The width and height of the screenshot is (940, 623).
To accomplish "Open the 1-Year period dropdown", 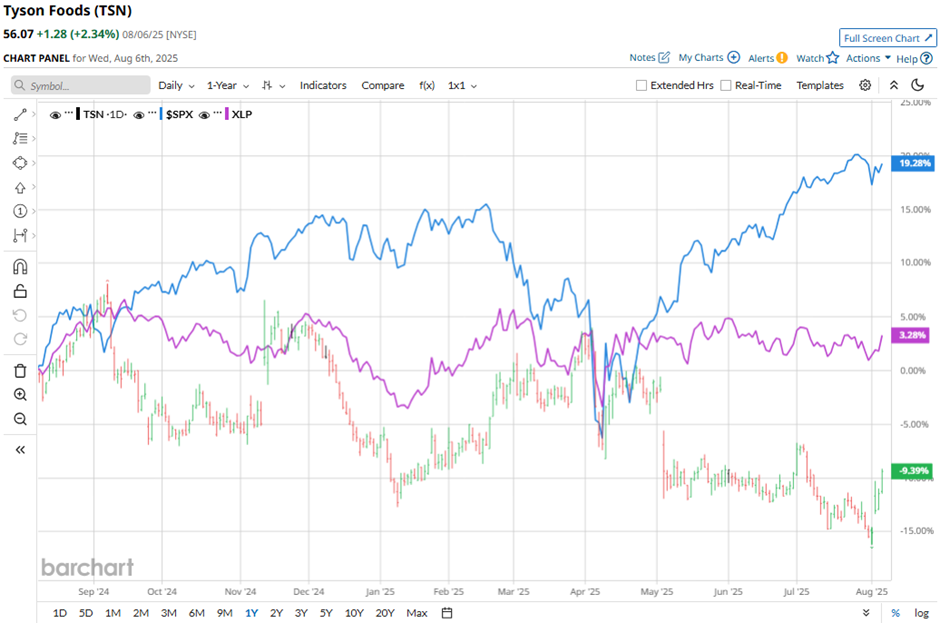I will tap(228, 85).
